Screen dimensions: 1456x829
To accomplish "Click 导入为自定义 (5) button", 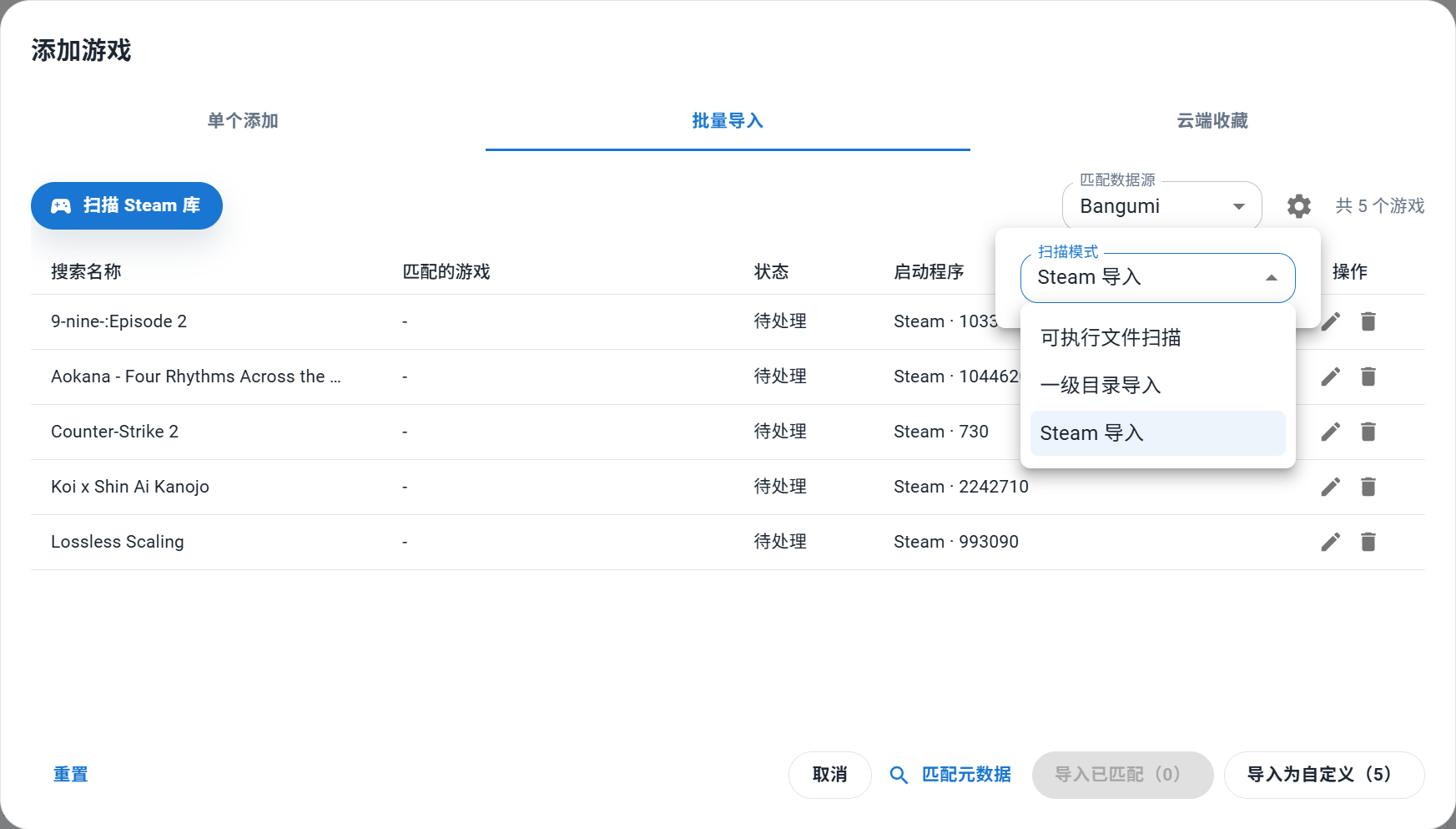I will 1324,775.
